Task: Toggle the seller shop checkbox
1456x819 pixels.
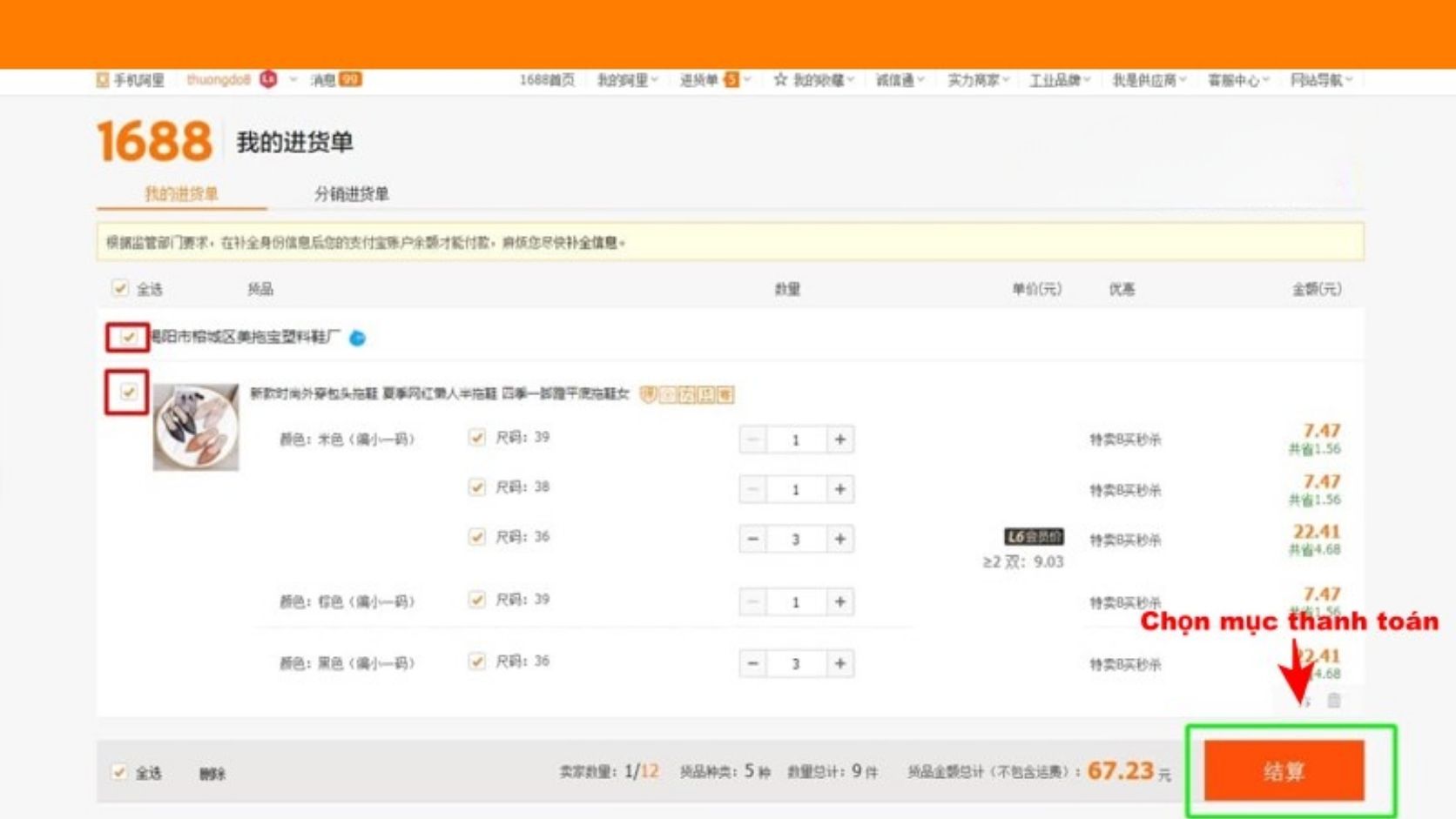Action: (x=129, y=337)
